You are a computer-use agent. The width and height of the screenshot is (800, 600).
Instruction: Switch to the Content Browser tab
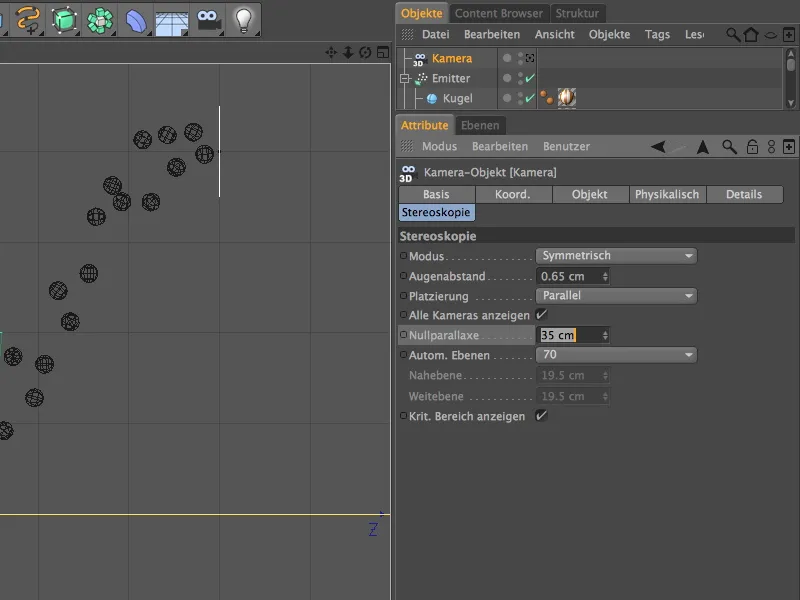point(498,13)
